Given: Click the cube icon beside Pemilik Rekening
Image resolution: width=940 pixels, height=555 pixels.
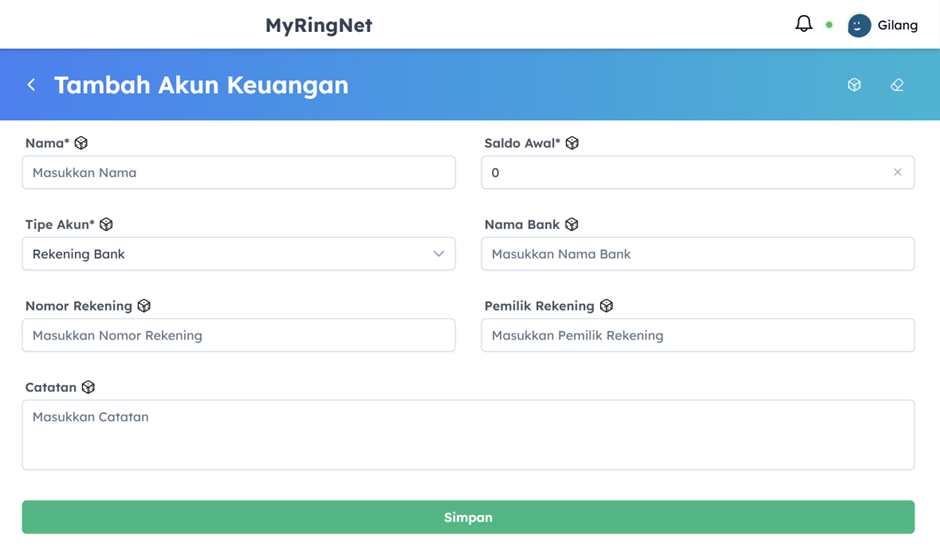Looking at the screenshot, I should pos(606,306).
